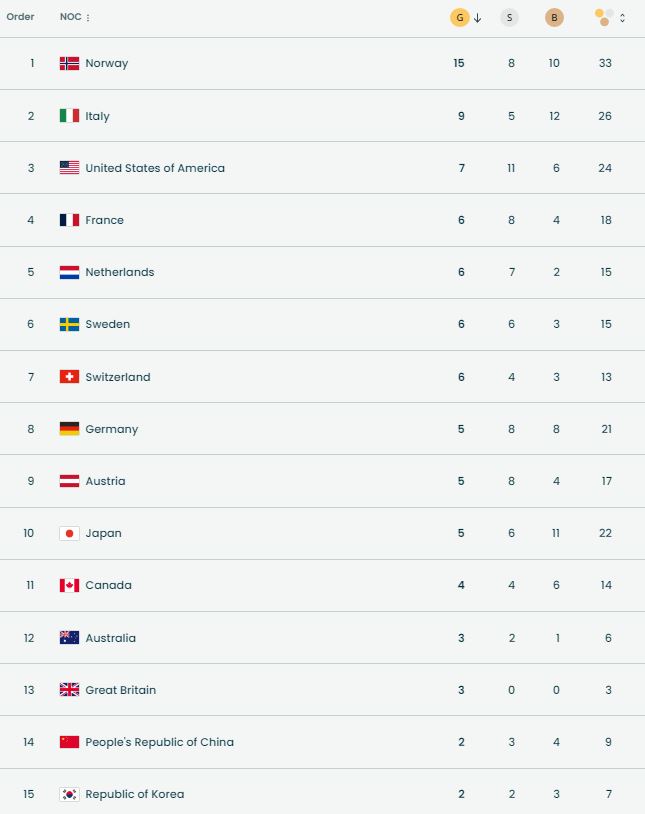This screenshot has width=645, height=814.
Task: Click the bronze medal column header icon
Action: [x=554, y=17]
